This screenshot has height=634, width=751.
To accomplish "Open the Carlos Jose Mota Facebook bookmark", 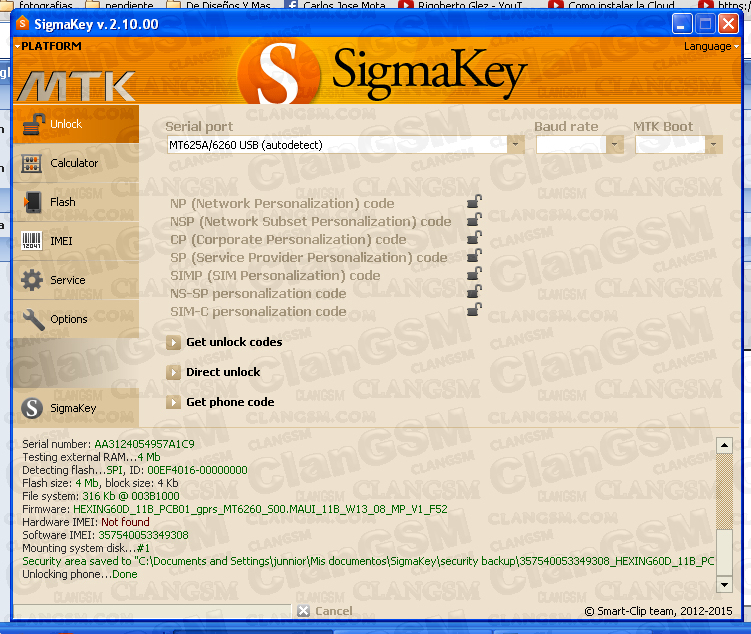I will [x=335, y=5].
